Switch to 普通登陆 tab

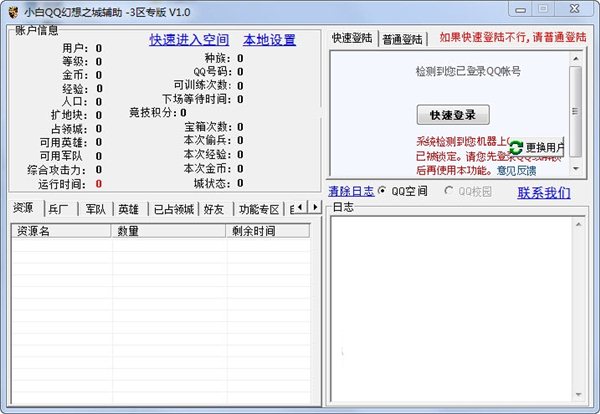tap(402, 39)
